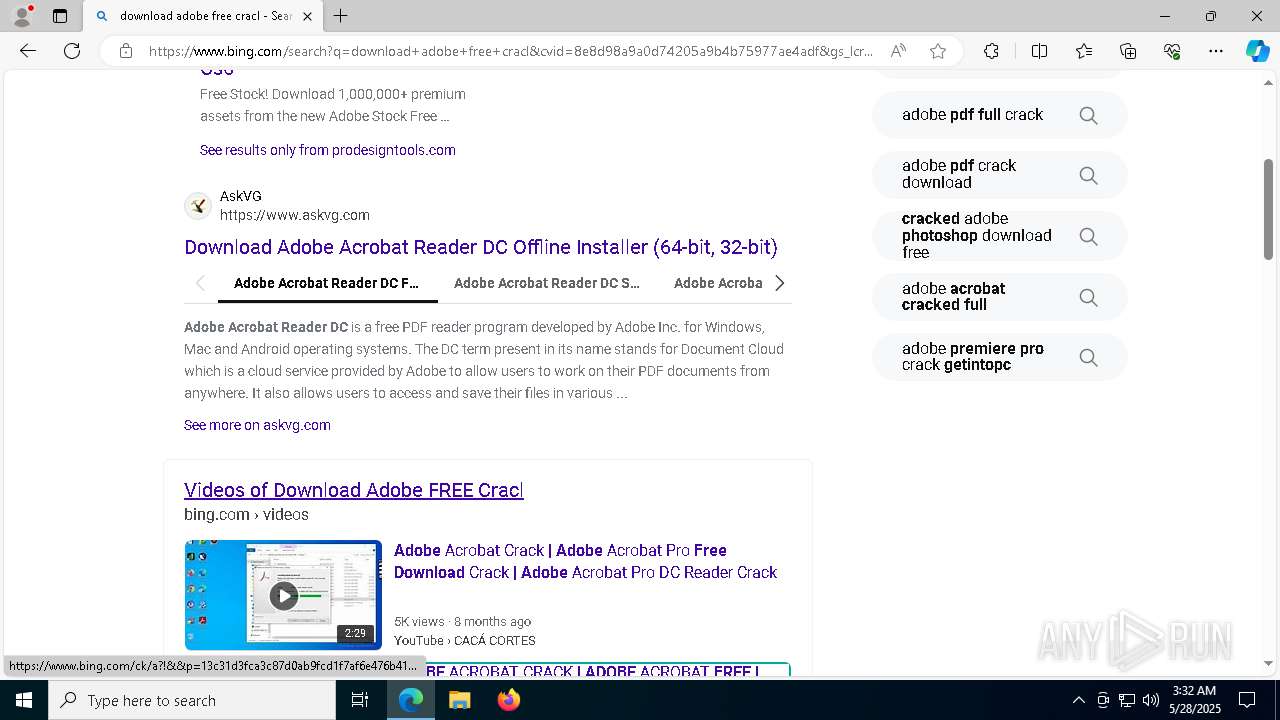This screenshot has width=1280, height=720.
Task: Click the taskbar clock showing 3:32 AM
Action: click(x=1194, y=700)
